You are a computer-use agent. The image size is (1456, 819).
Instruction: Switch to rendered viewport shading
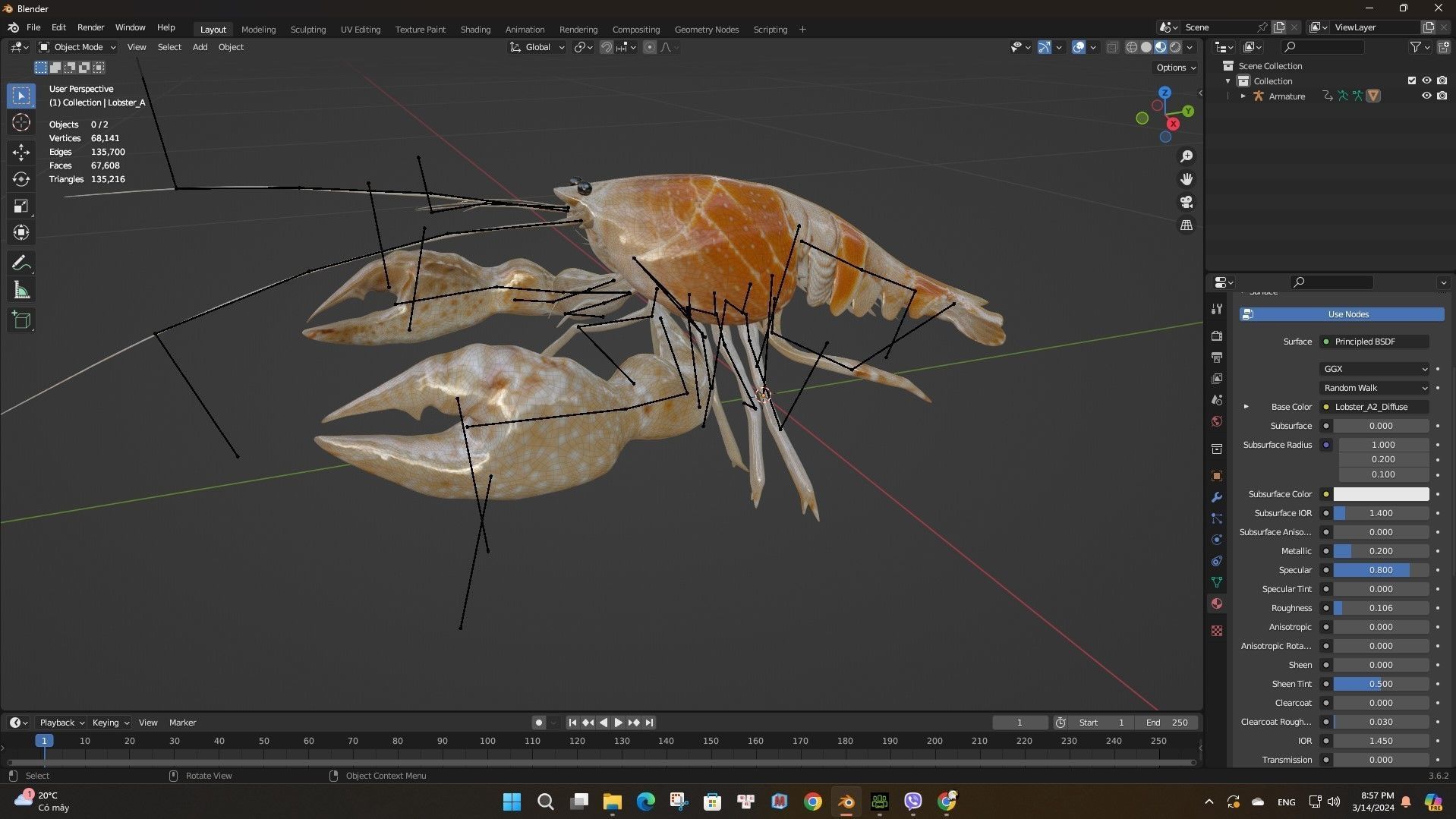(x=1175, y=47)
